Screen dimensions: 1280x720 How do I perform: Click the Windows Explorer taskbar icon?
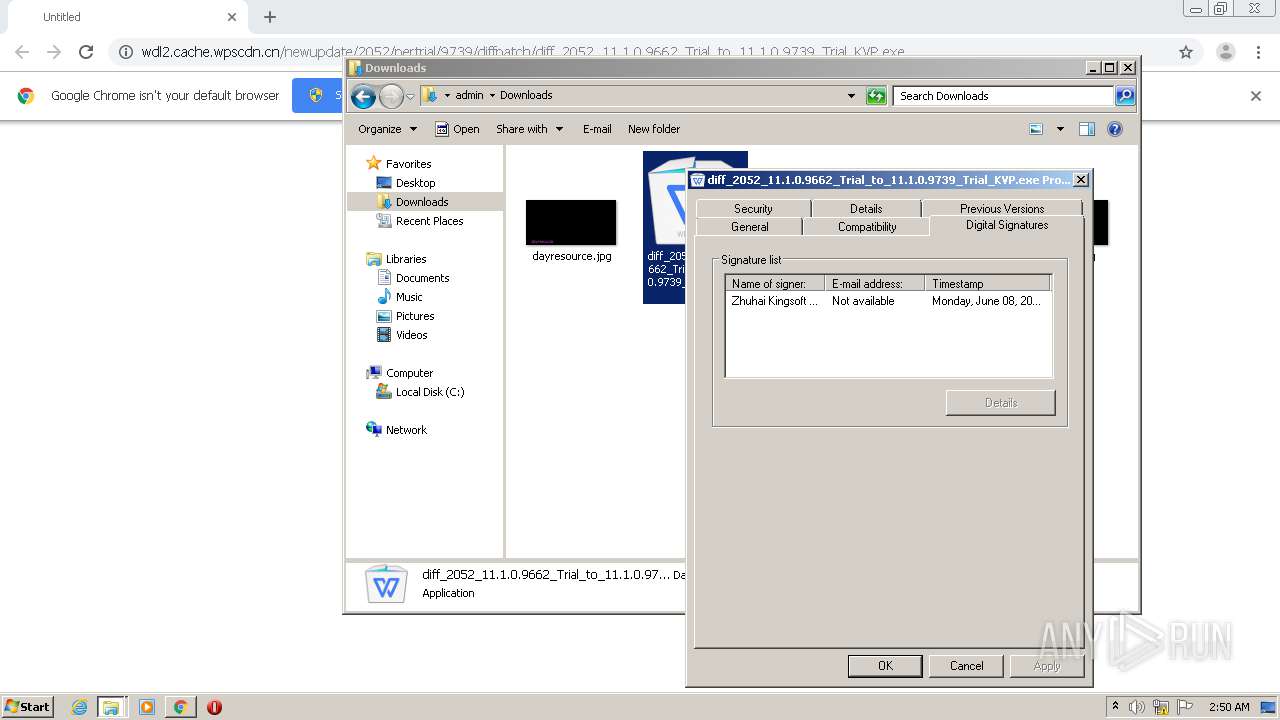111,707
